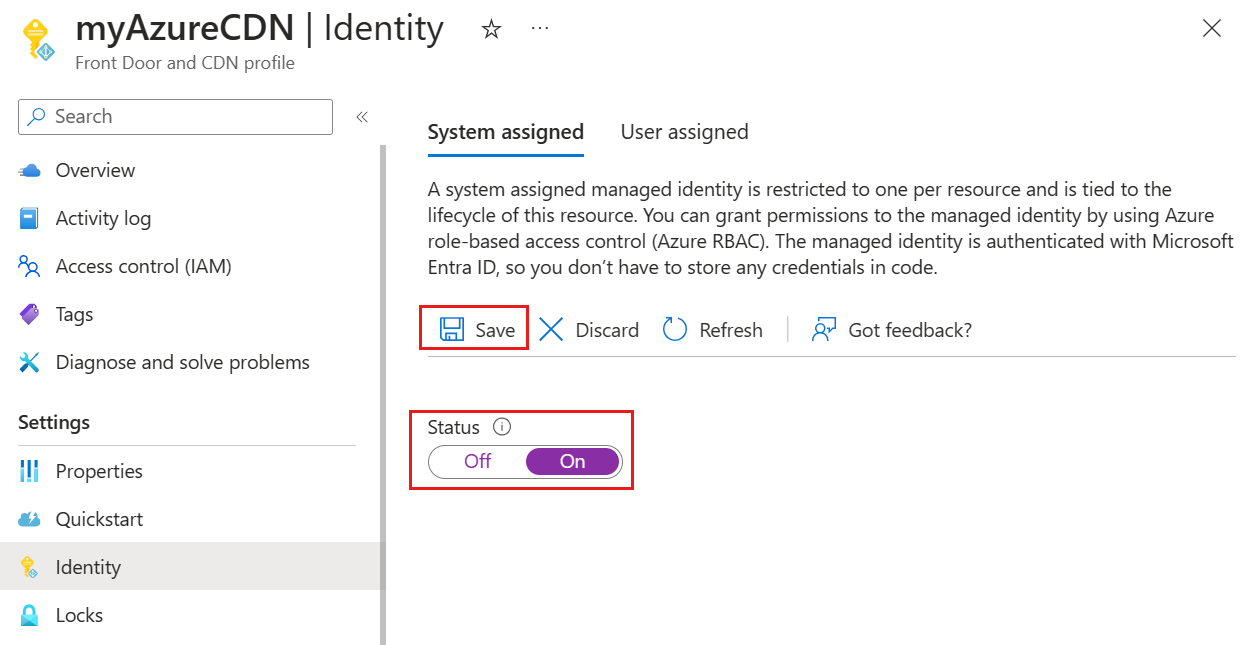Open Diagnose and solve problems
This screenshot has width=1259, height=645.
31,362
